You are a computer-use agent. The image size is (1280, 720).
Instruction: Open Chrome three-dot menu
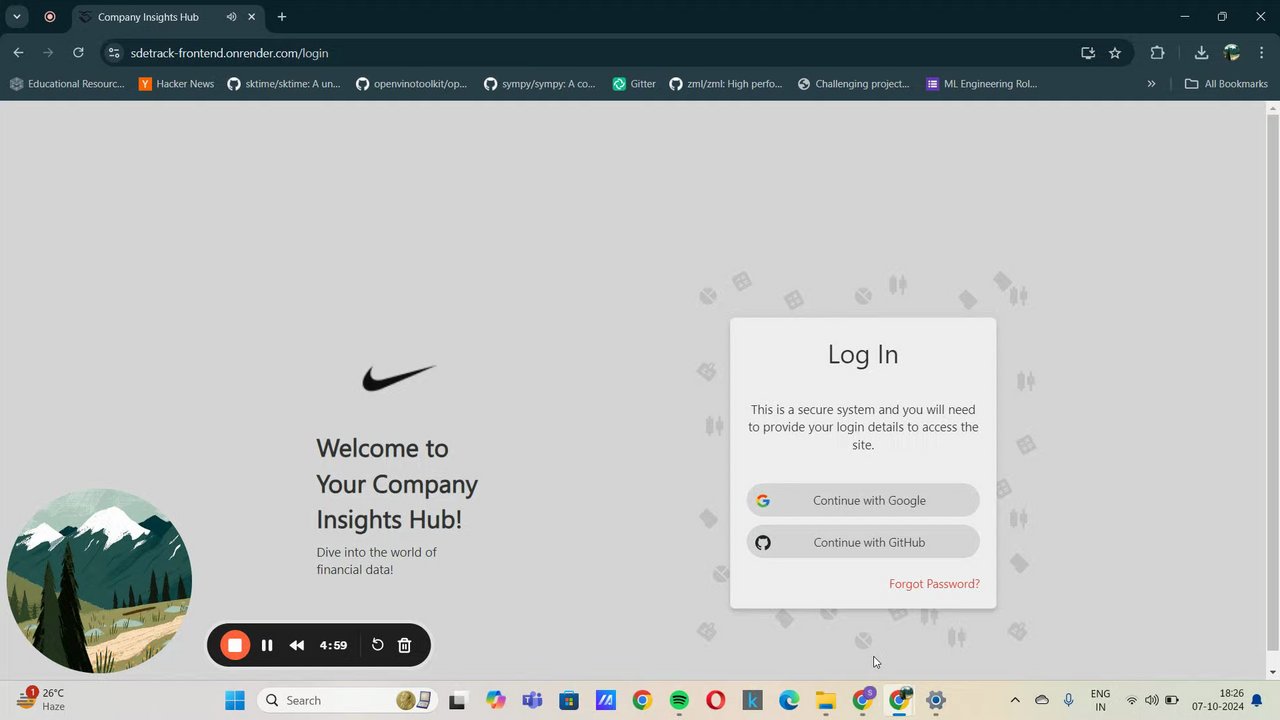(x=1262, y=53)
